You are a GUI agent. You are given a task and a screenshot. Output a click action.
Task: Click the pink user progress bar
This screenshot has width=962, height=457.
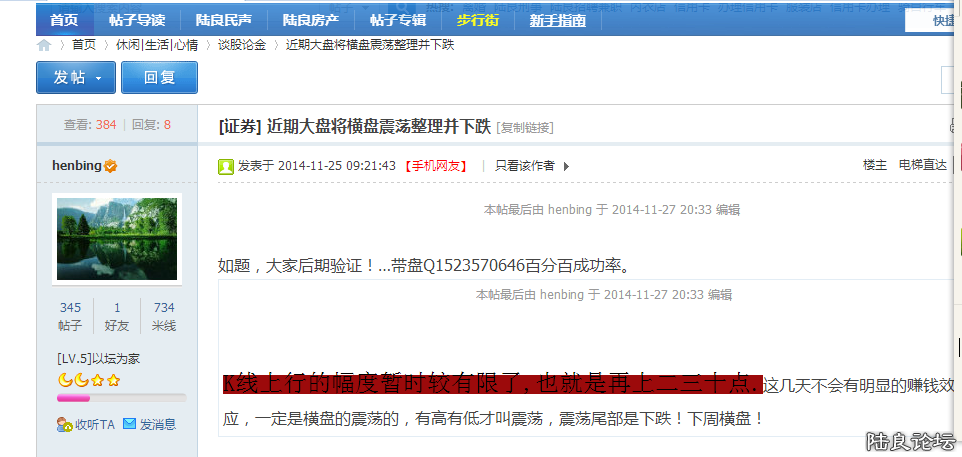point(121,398)
